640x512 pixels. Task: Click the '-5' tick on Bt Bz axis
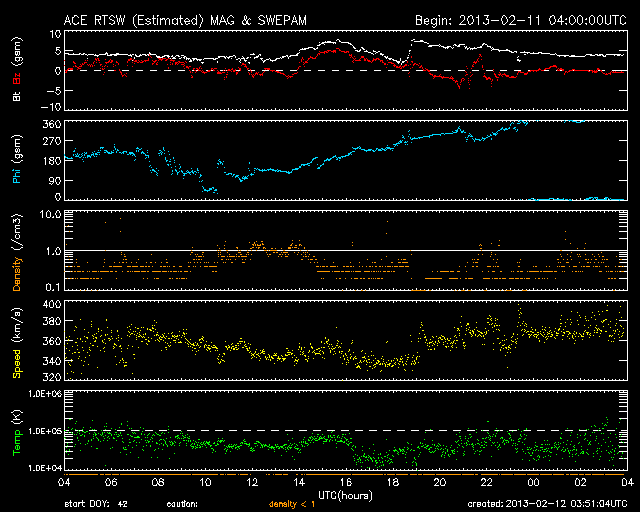[x=54, y=90]
